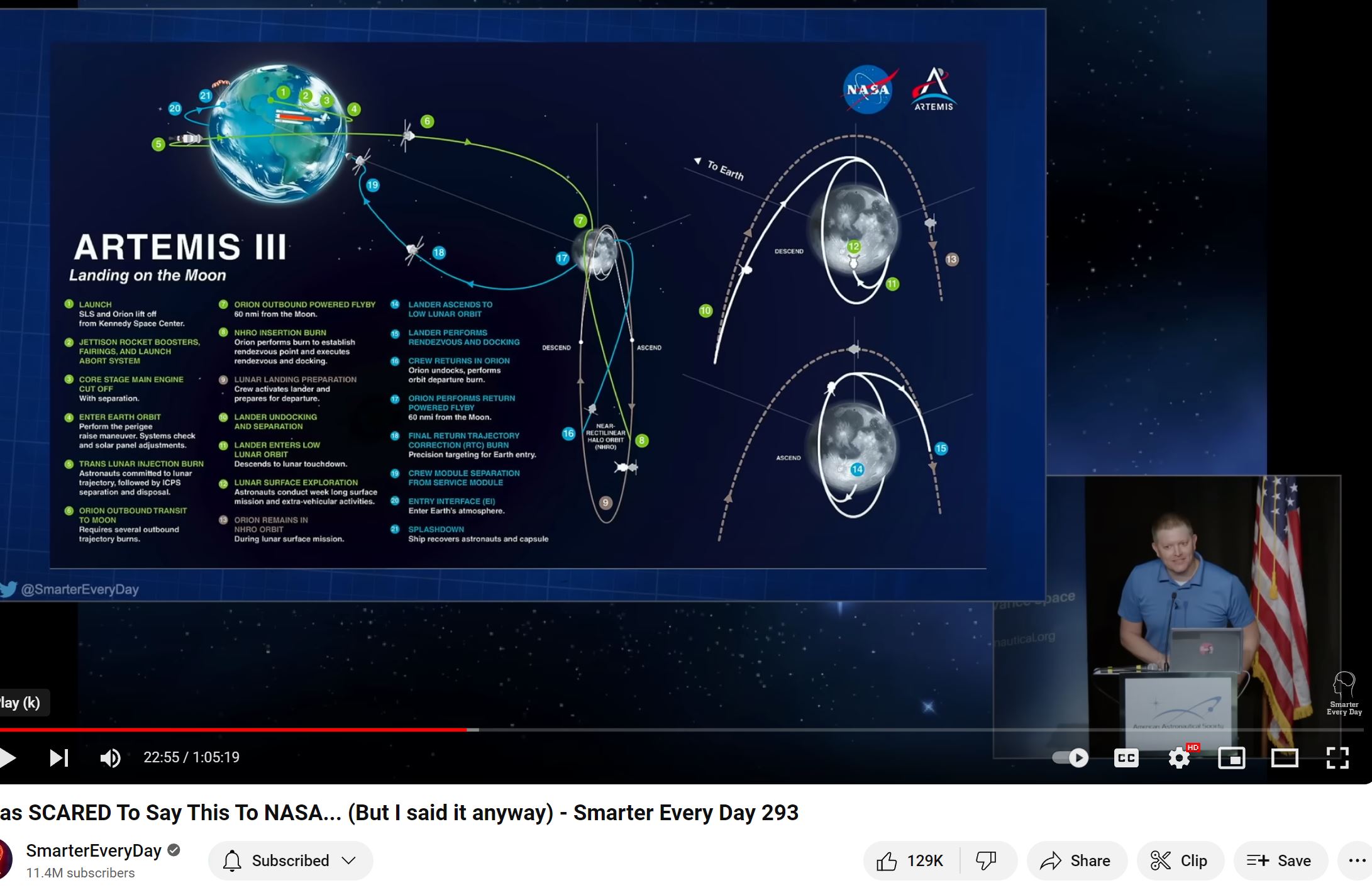Share this video
Screen dimensions: 1372x890
click(1077, 860)
